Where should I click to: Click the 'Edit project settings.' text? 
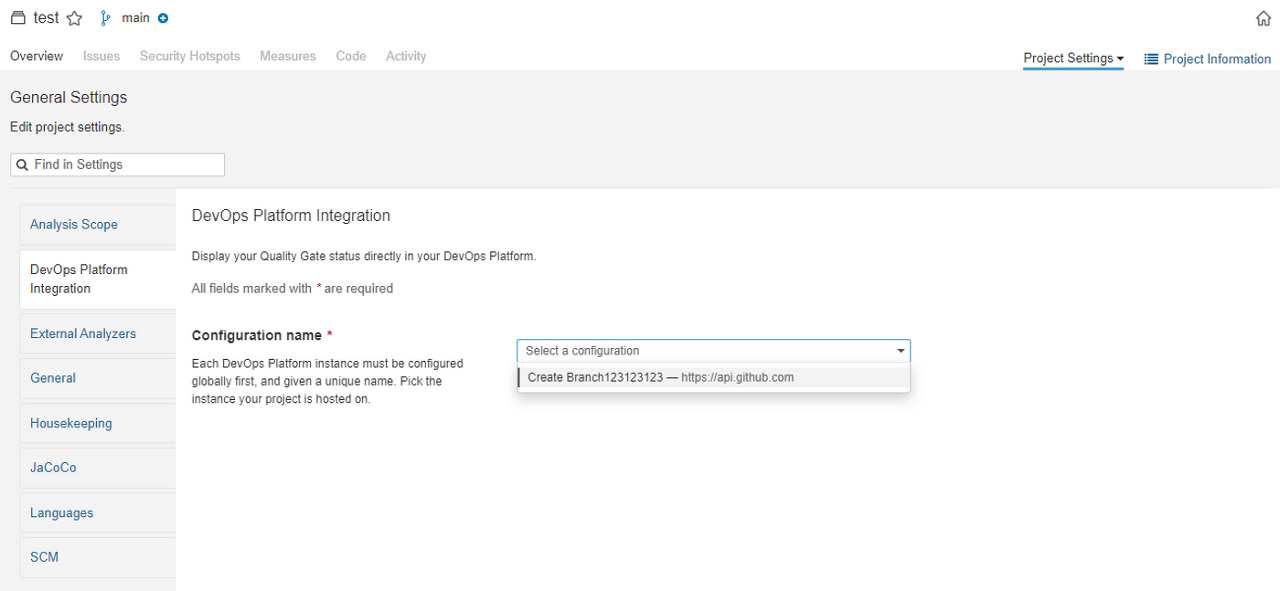[67, 127]
